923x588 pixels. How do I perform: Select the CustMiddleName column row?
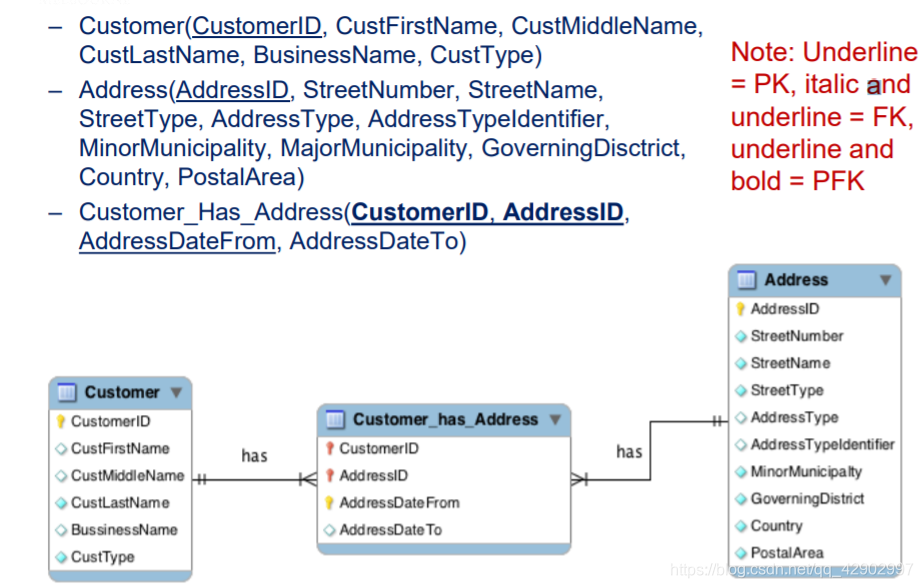tap(120, 476)
